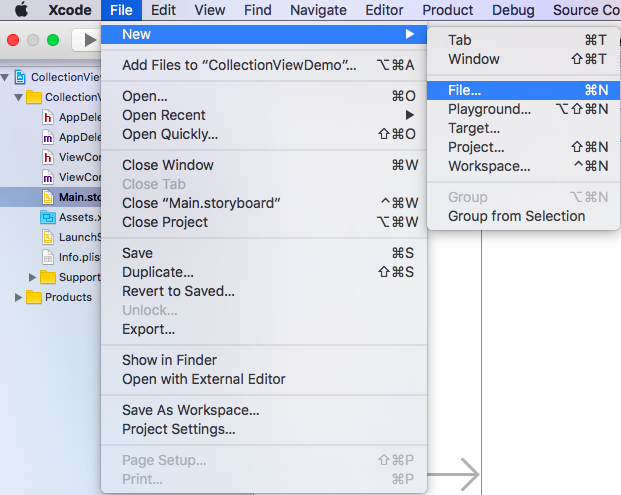This screenshot has width=621, height=495.
Task: Open the Xcode application menu
Action: click(x=70, y=10)
